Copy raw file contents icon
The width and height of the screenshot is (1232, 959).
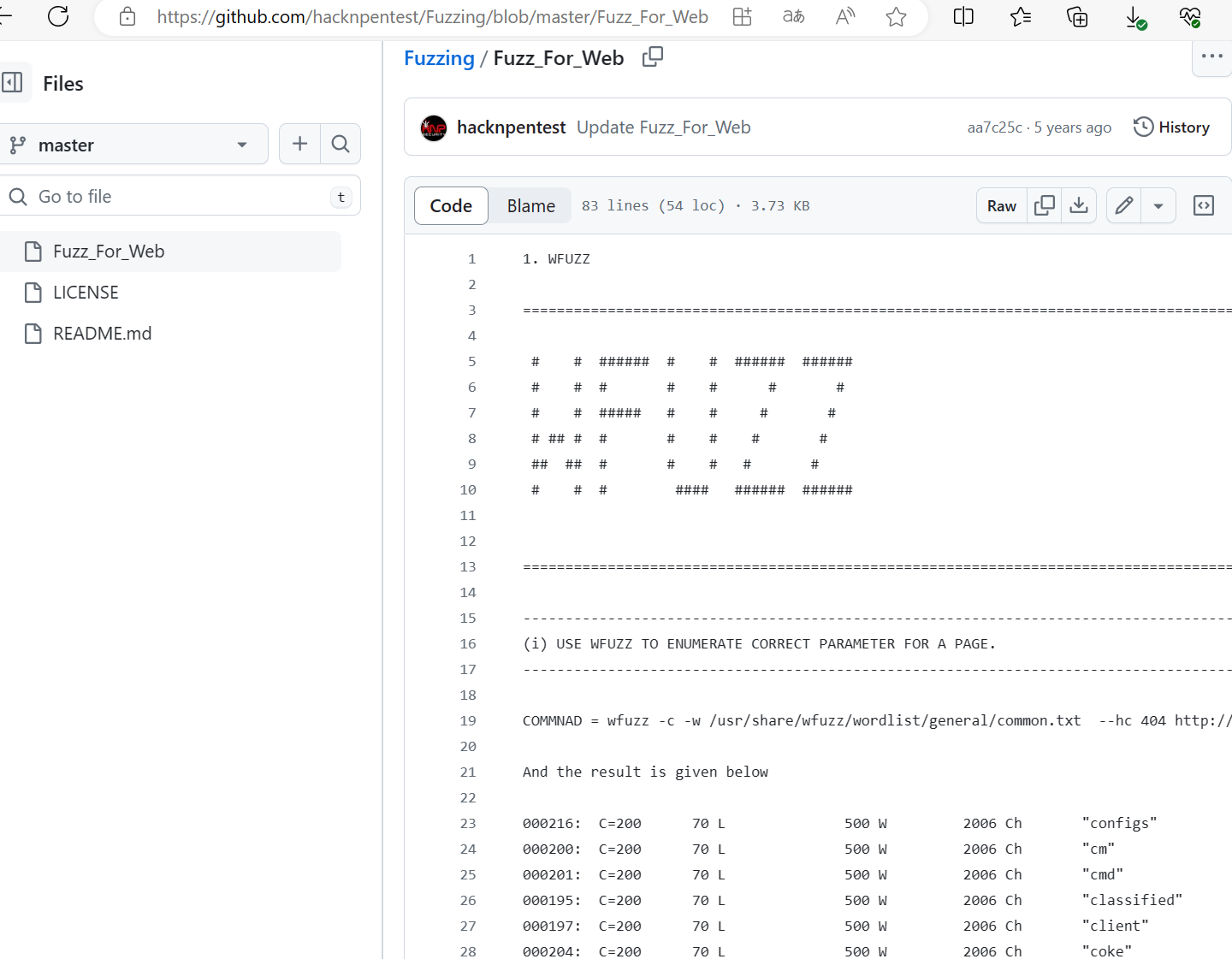[1045, 205]
